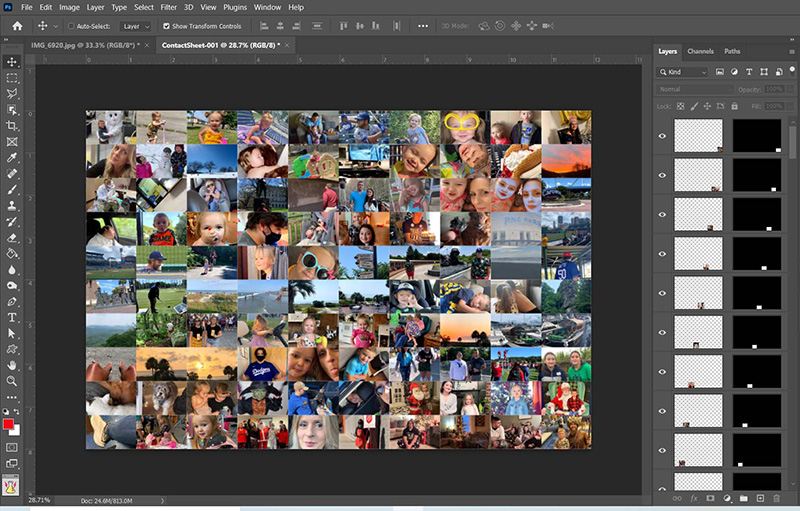The height and width of the screenshot is (511, 800).
Task: Select the Crop tool
Action: 12,126
